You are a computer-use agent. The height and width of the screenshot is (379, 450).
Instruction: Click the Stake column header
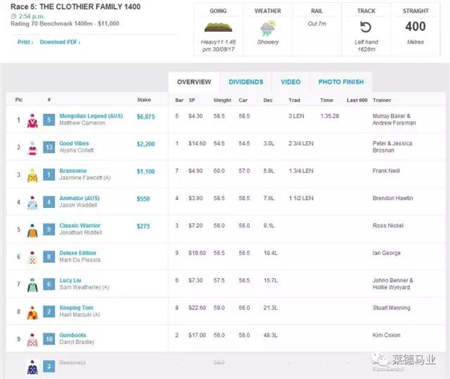point(144,100)
